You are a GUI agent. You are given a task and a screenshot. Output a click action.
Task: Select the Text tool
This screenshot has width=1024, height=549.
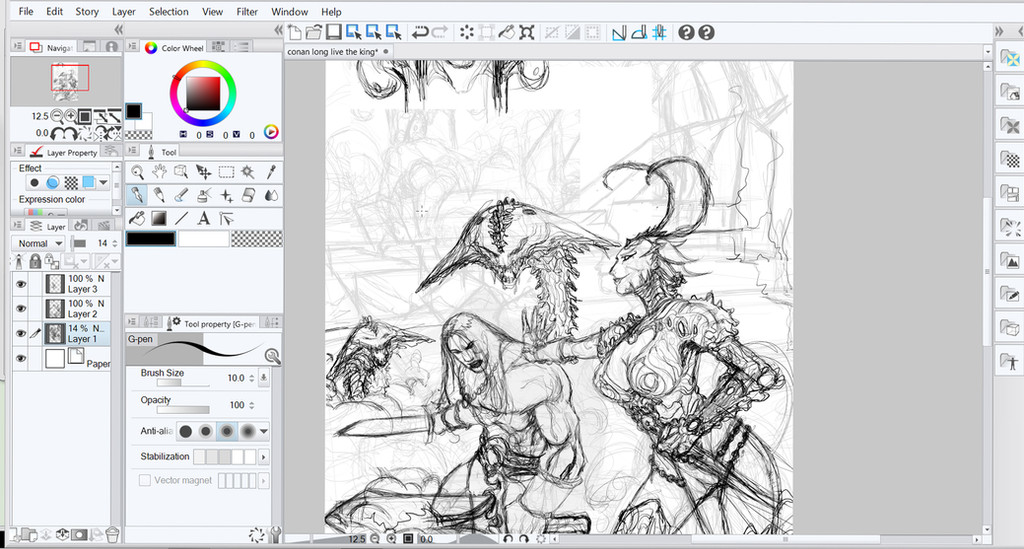click(x=204, y=218)
